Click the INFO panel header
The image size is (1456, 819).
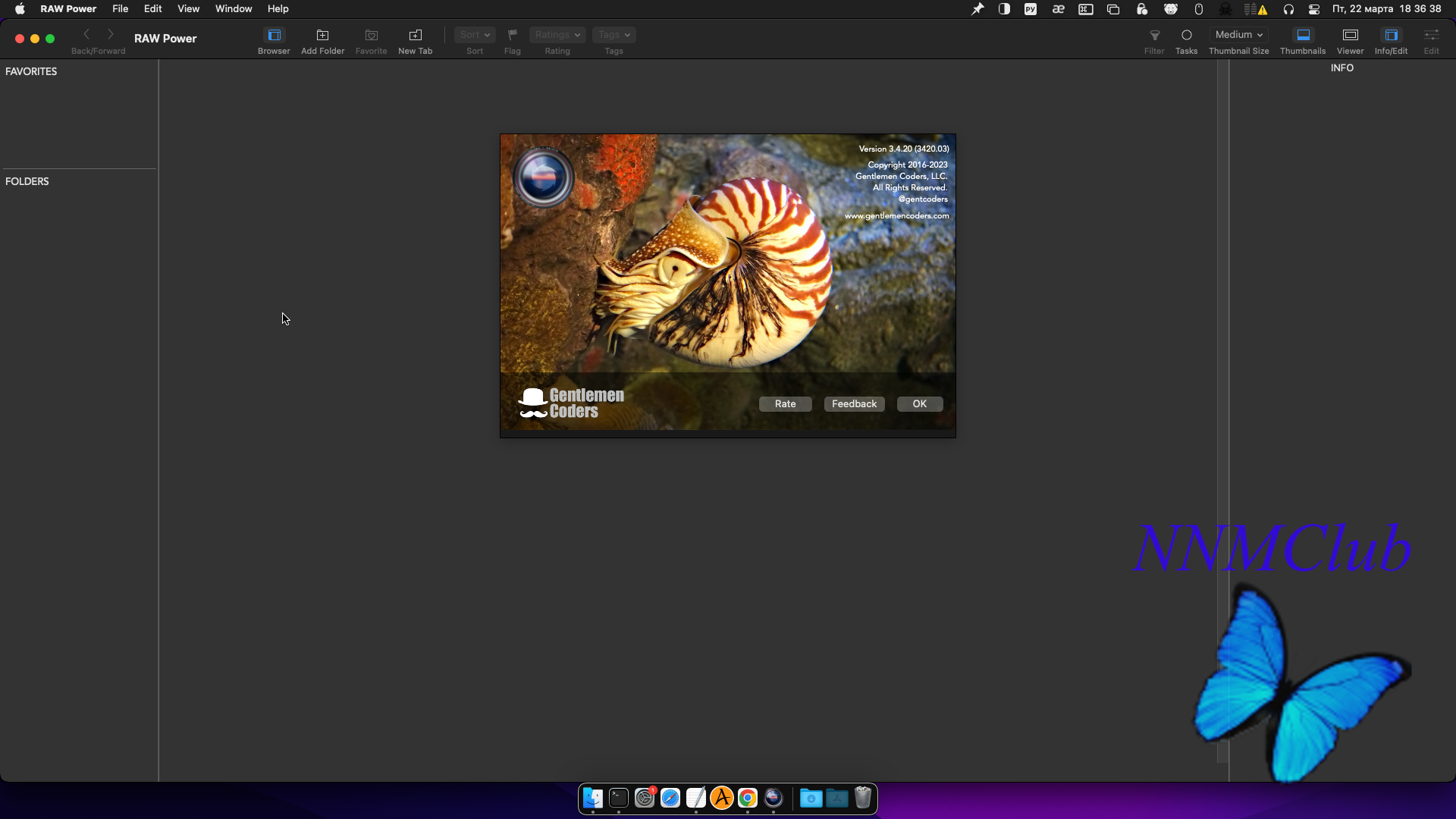[1341, 68]
